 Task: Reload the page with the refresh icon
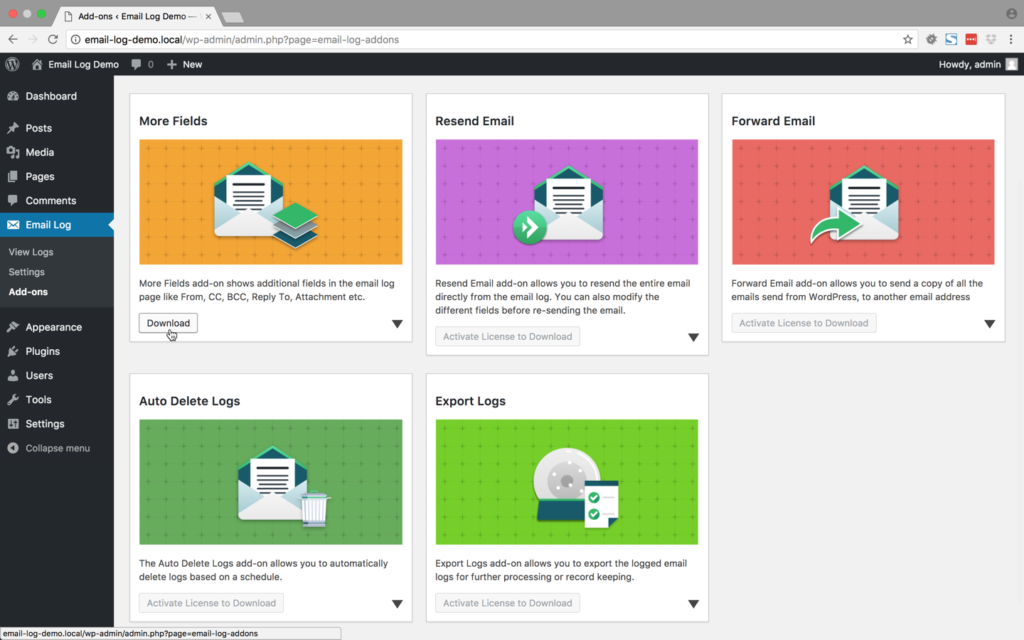[53, 39]
